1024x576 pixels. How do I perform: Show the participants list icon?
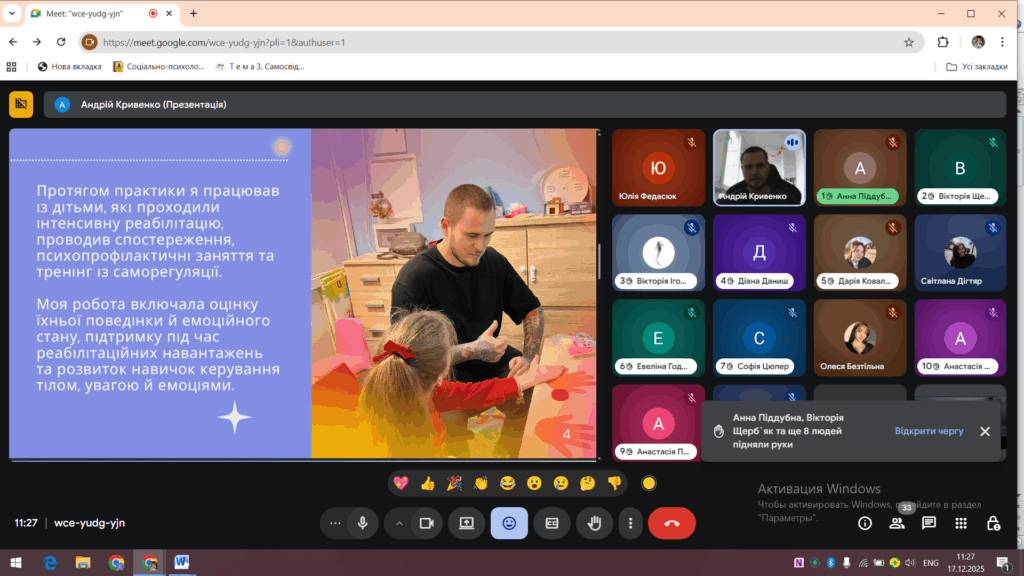897,523
